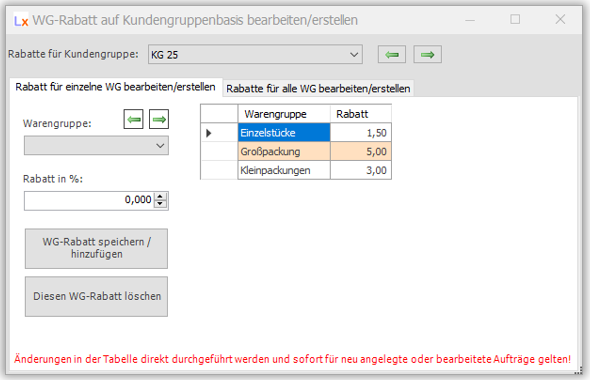Go to next Kundengruppe with right arrow
Viewport: 590px width, 380px height.
click(427, 55)
